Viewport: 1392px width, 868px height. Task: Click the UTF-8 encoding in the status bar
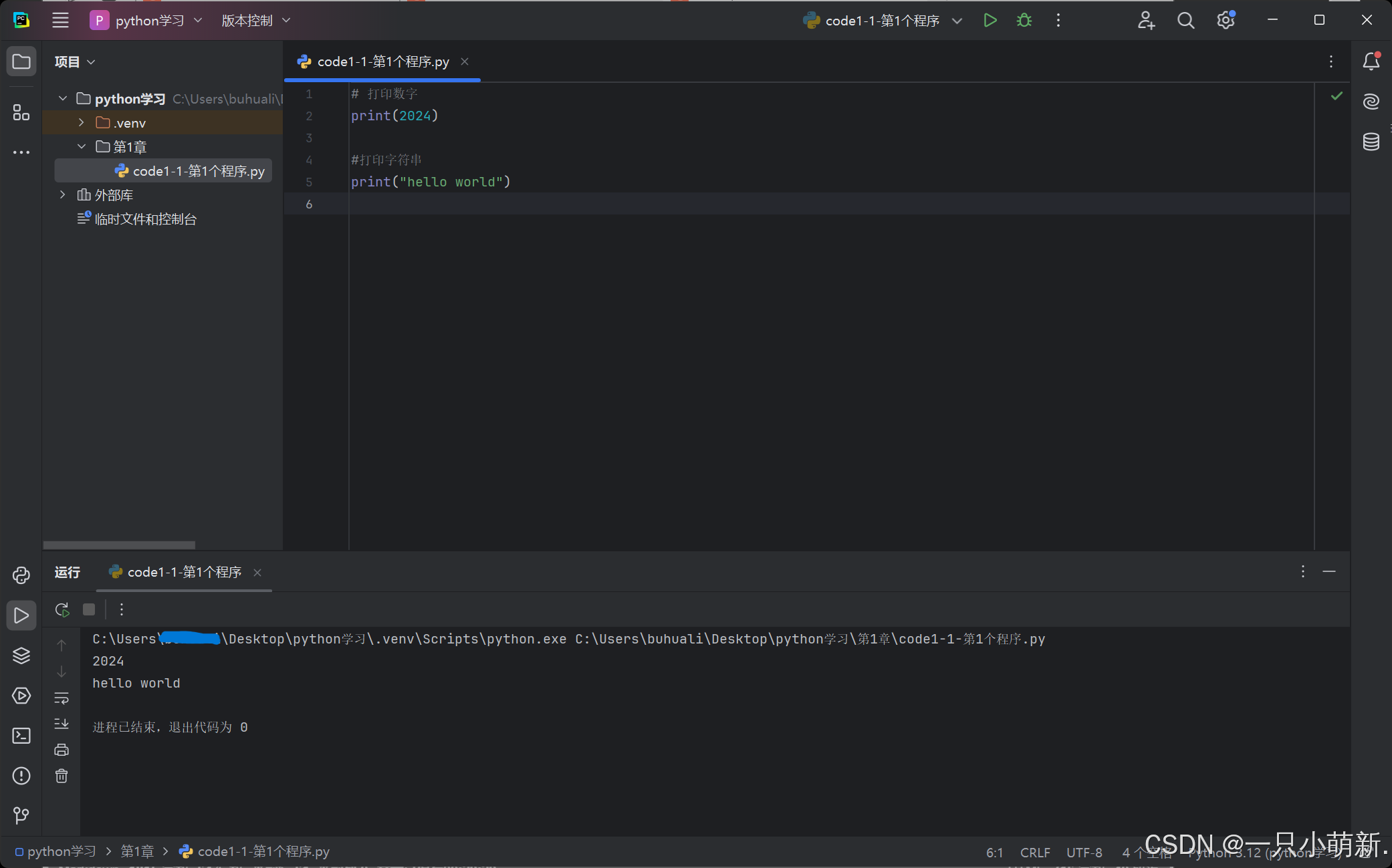[1084, 853]
